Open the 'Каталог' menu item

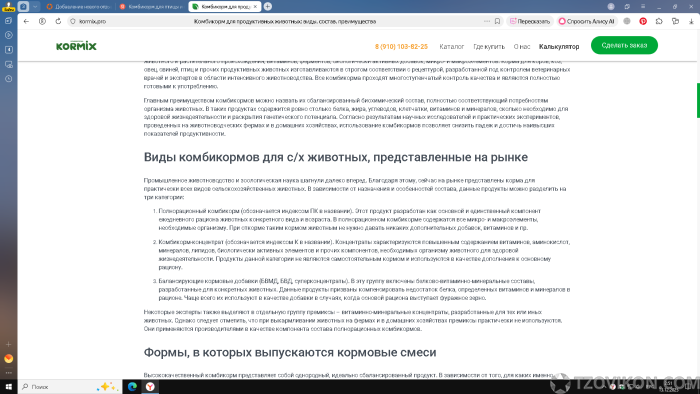452,46
